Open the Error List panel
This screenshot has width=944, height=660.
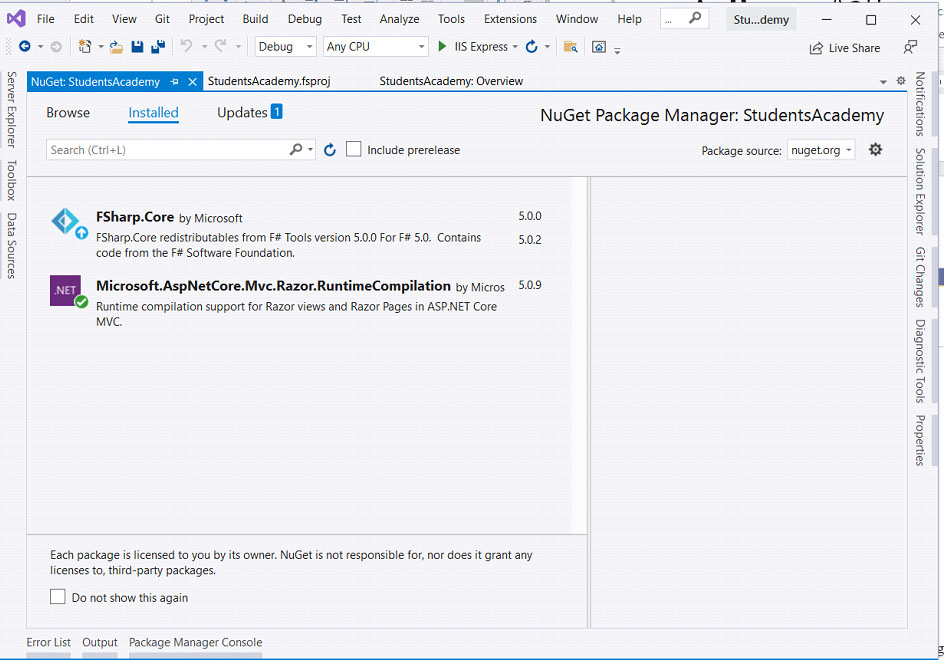[x=48, y=642]
